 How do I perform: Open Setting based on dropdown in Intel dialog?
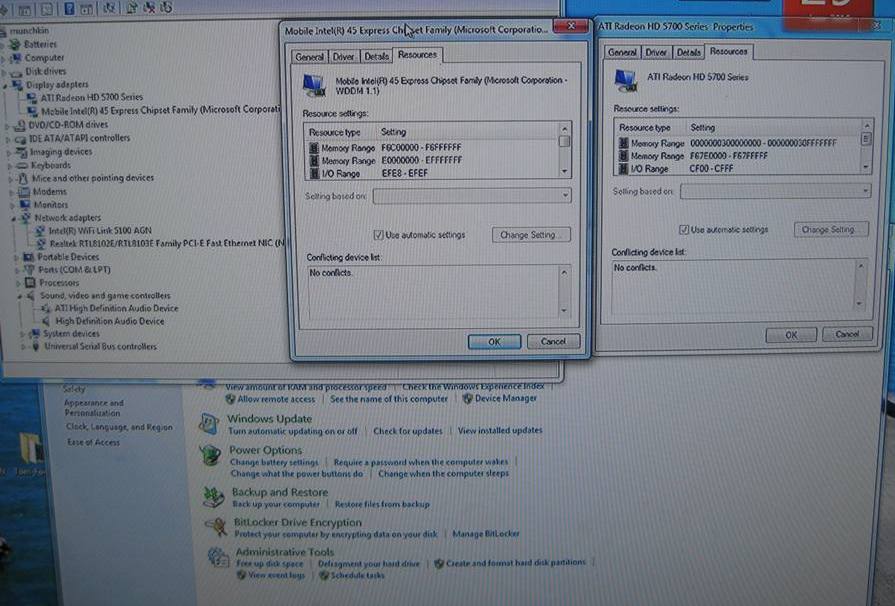pos(472,196)
